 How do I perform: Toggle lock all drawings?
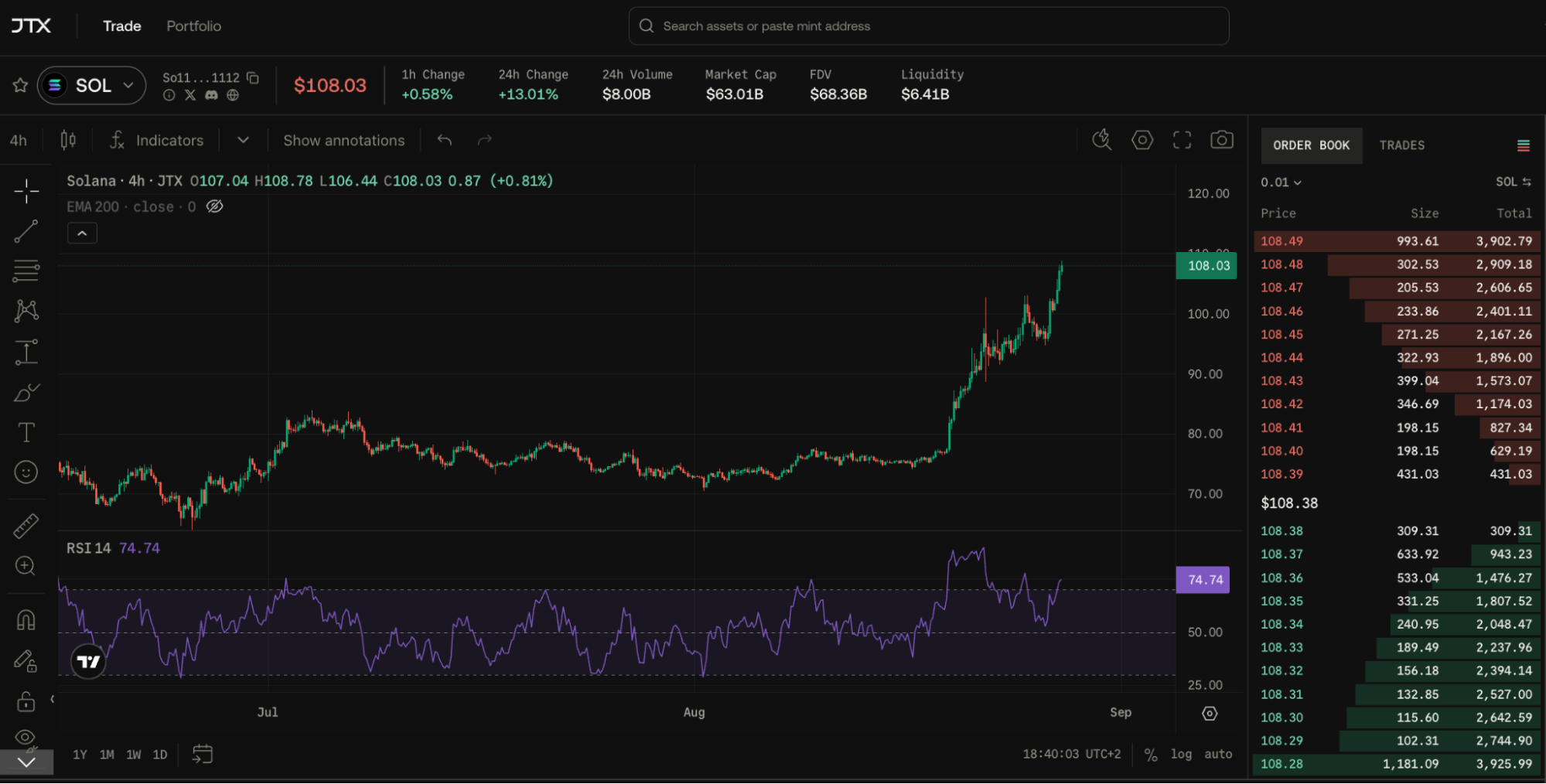click(26, 701)
